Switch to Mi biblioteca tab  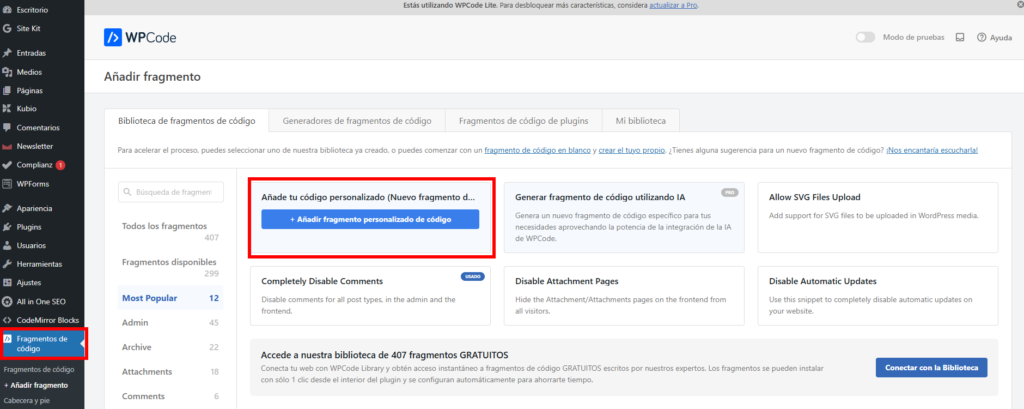click(641, 121)
